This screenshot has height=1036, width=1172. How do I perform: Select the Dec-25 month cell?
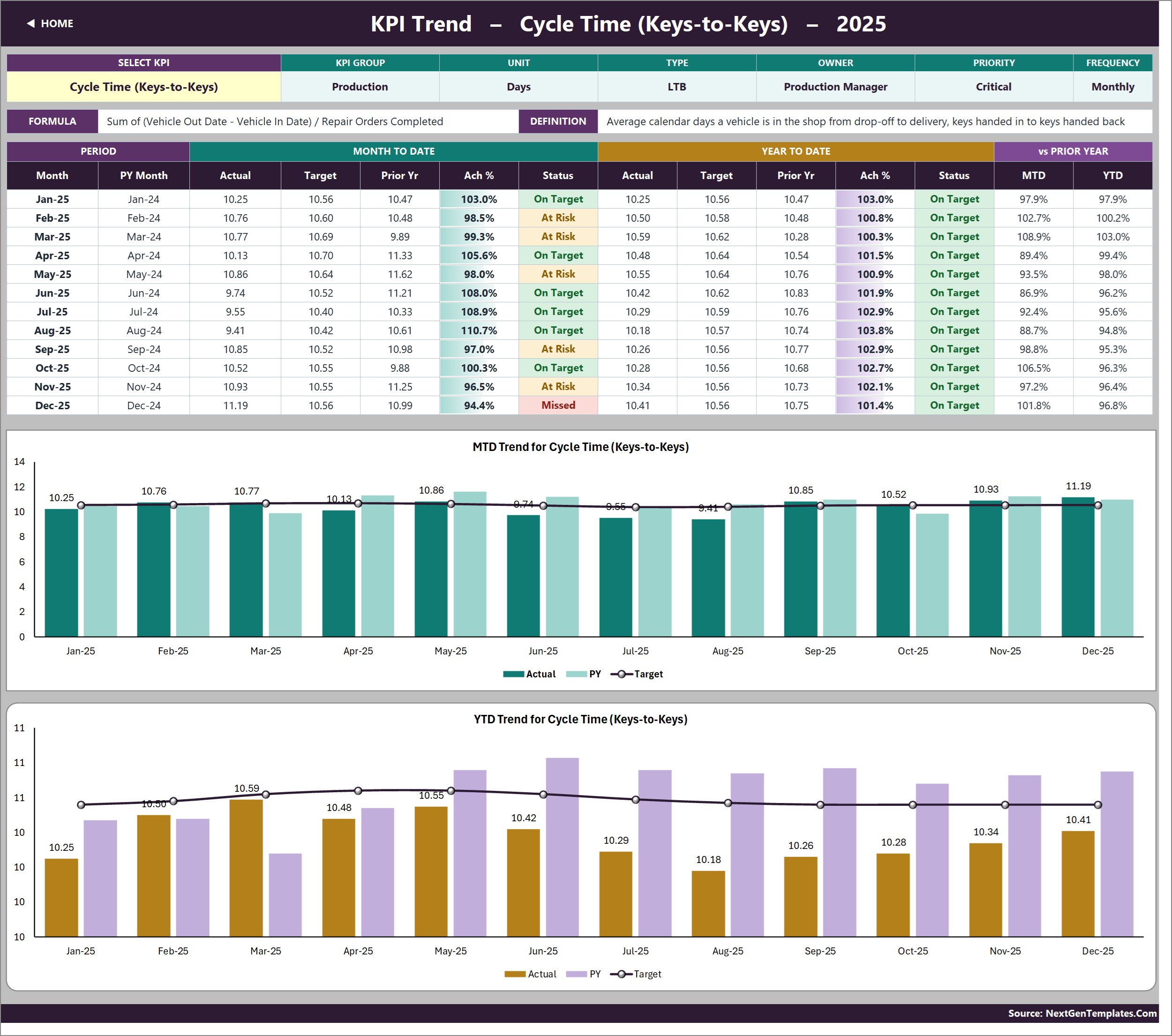pos(52,405)
